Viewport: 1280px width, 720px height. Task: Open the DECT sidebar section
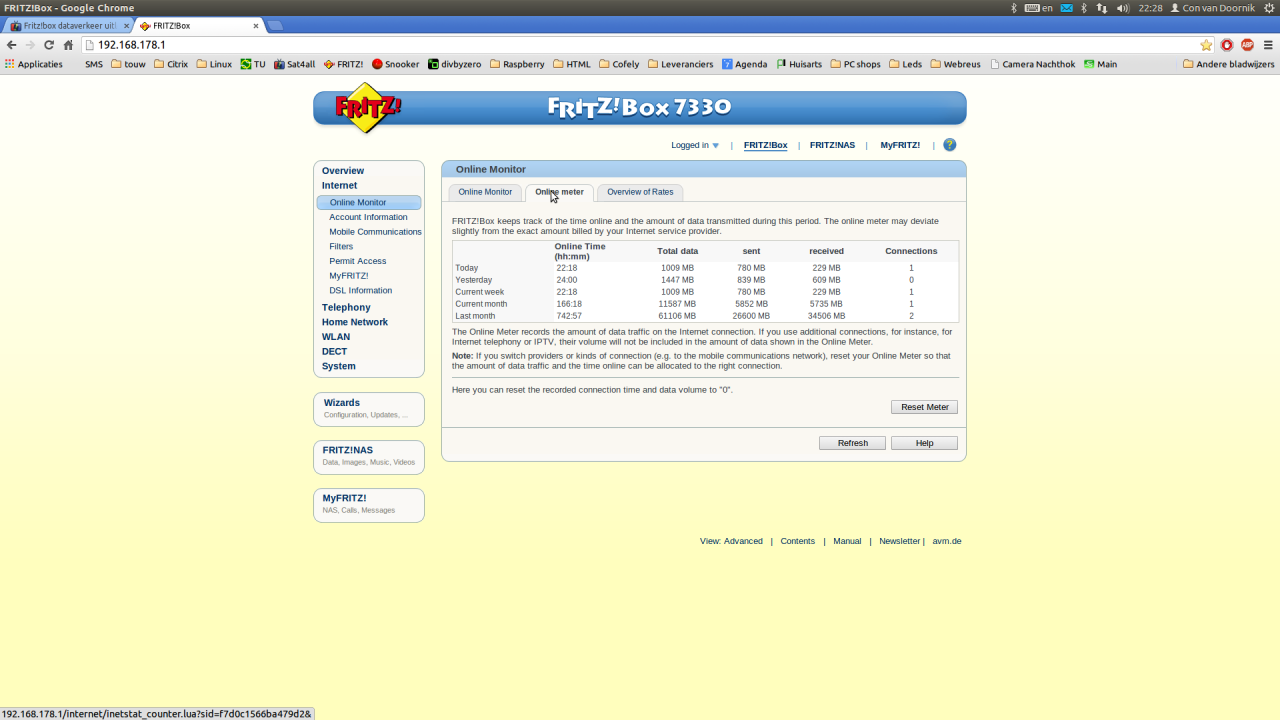tap(334, 352)
